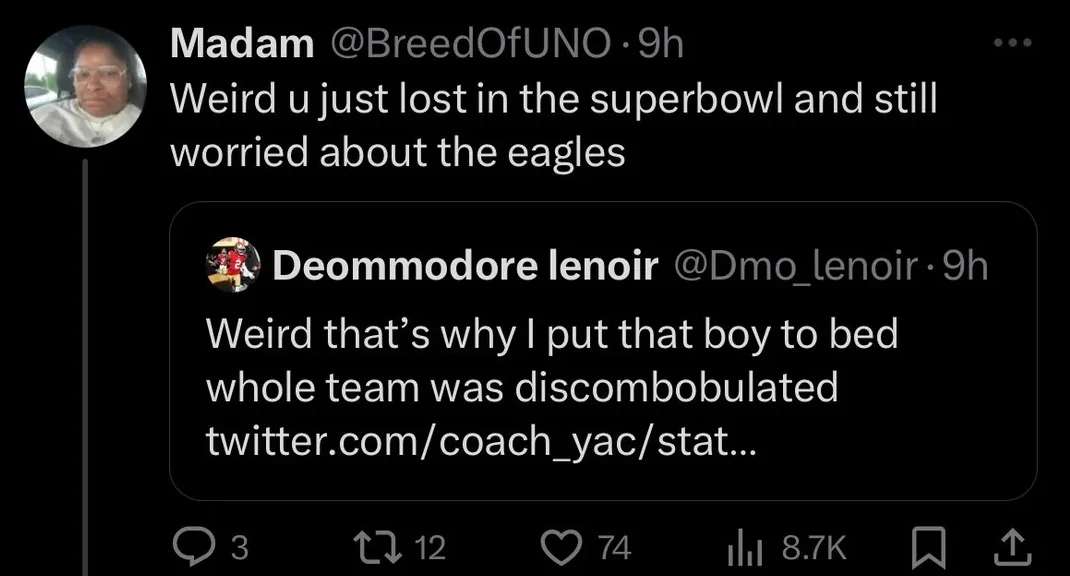
Task: Click the 9h timestamp beside @BreedOfUNO
Action: point(660,44)
